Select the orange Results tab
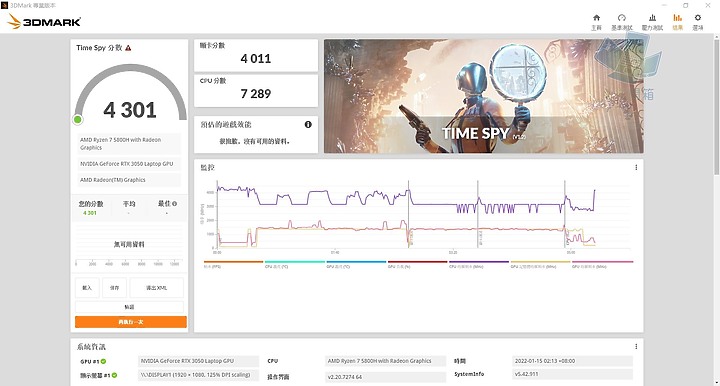Image resolution: width=720 pixels, height=386 pixels. coord(677,22)
